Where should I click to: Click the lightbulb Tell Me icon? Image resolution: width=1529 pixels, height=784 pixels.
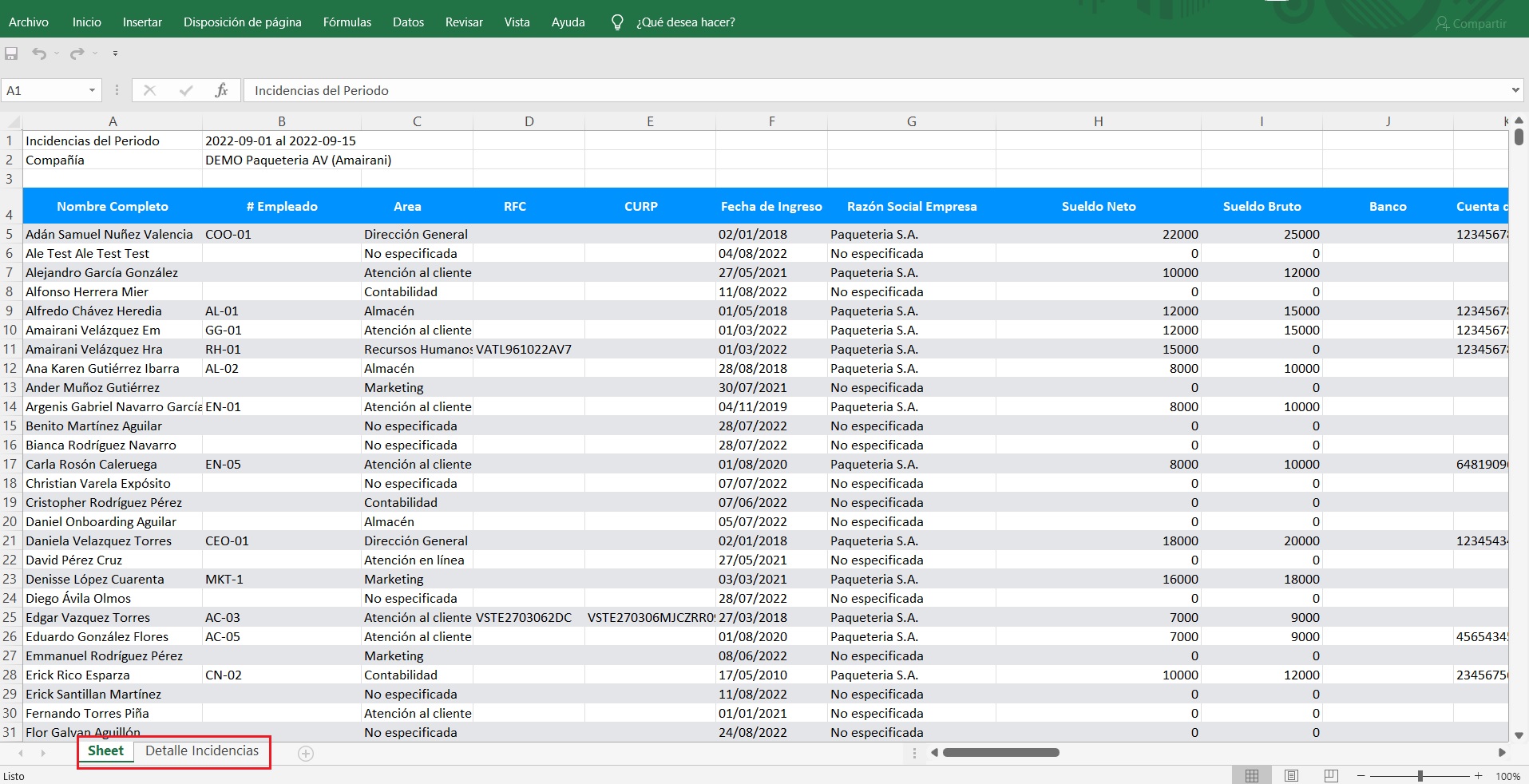617,22
